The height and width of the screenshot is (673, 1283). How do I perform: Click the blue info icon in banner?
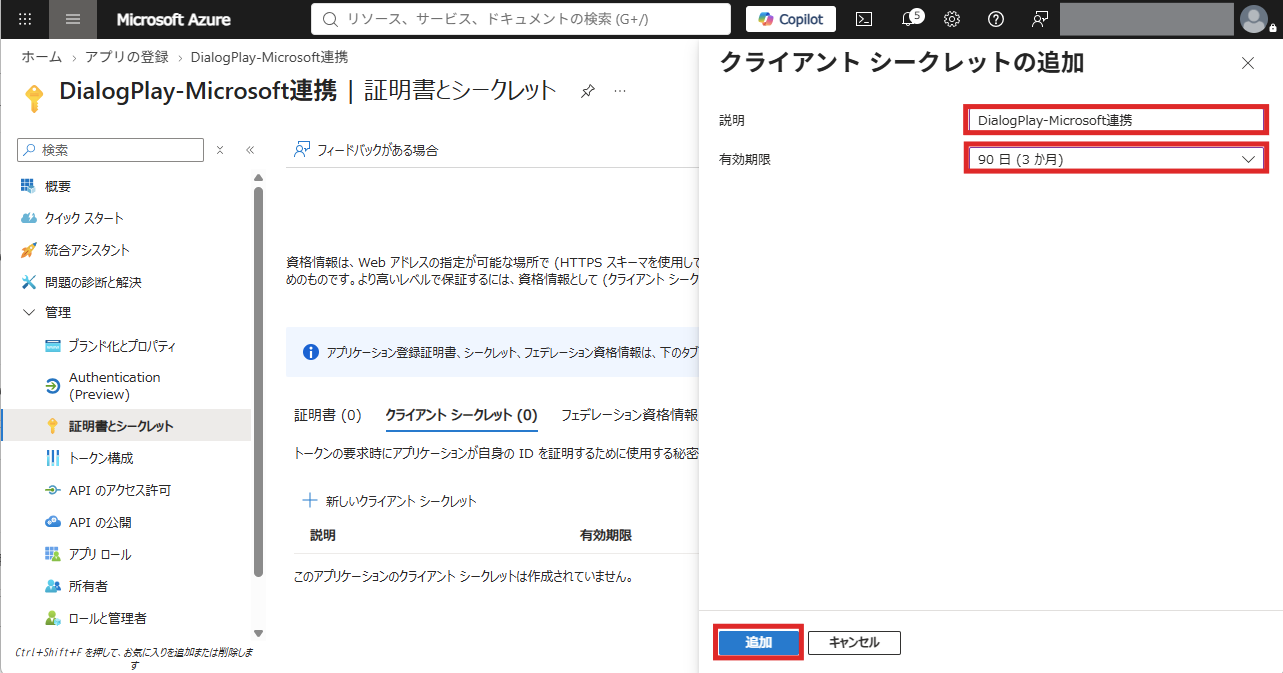tap(310, 352)
